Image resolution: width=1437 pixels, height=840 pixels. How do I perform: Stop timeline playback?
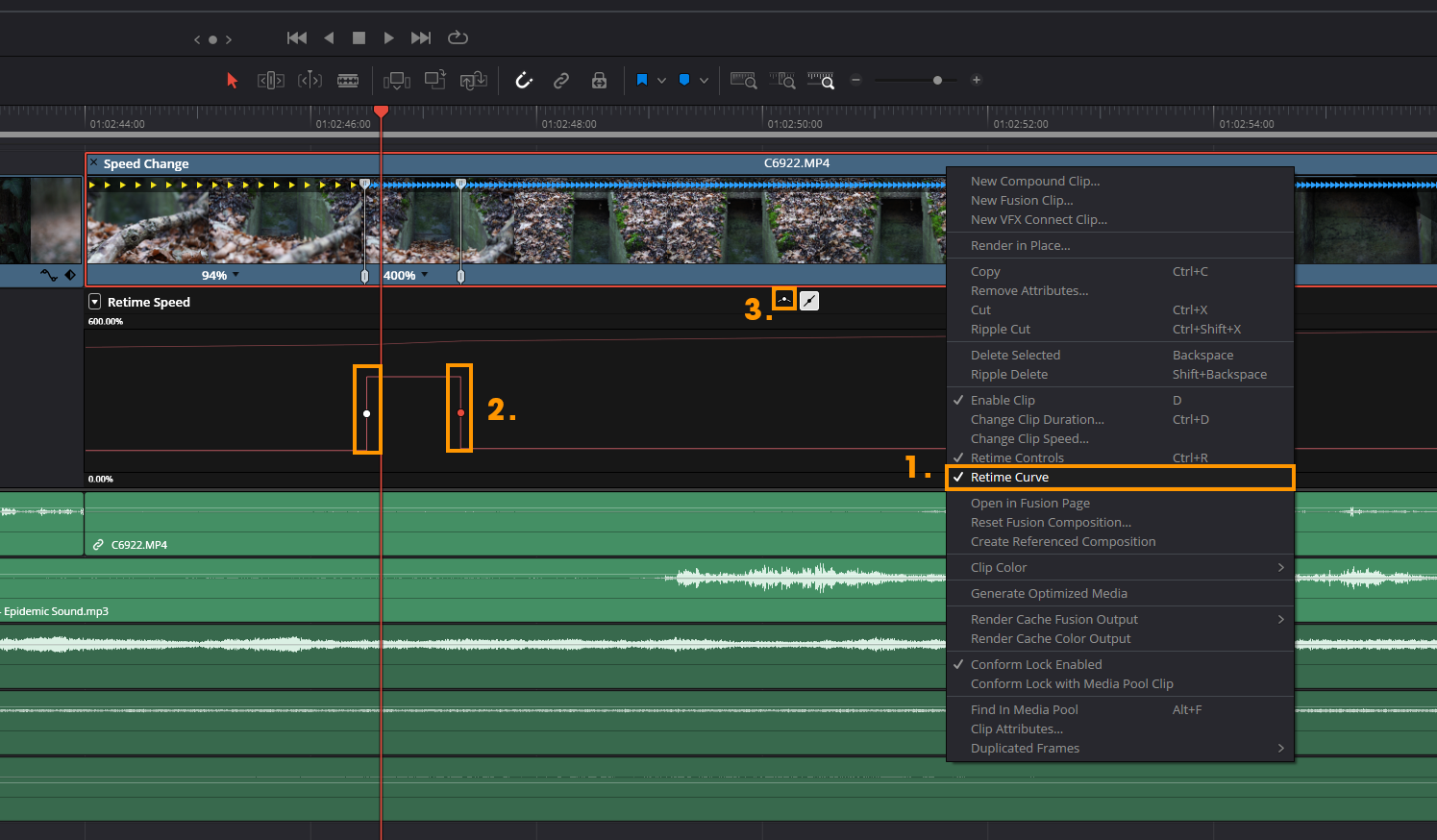click(359, 37)
